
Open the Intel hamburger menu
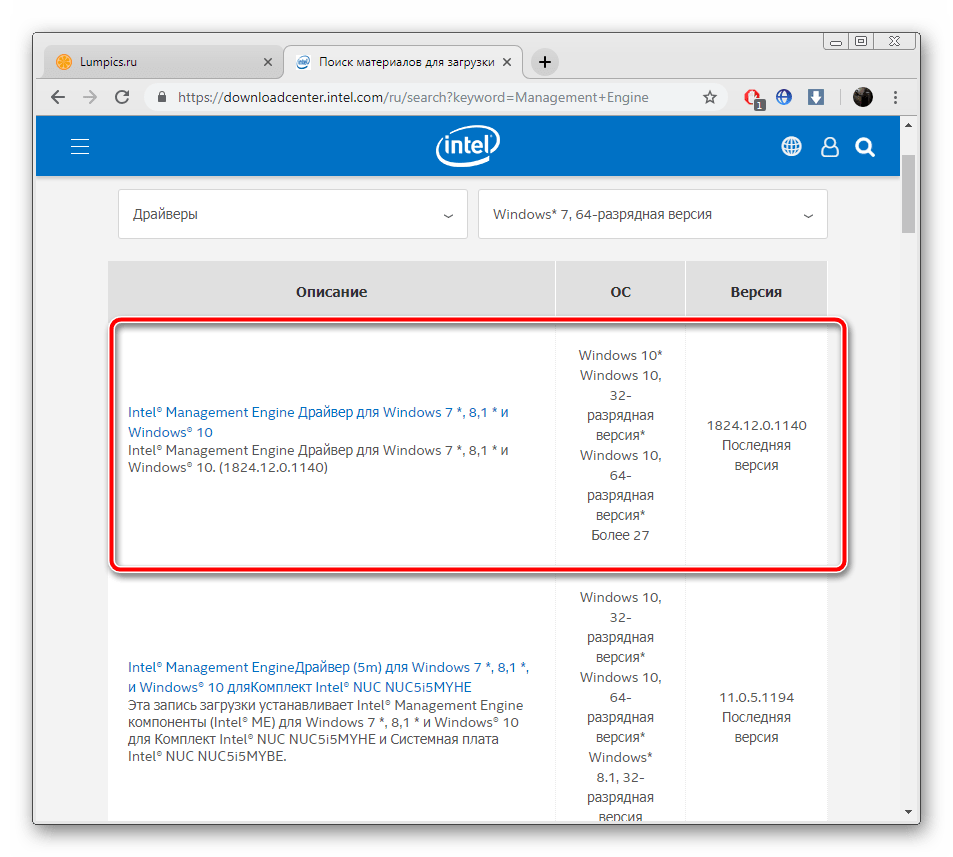80,147
